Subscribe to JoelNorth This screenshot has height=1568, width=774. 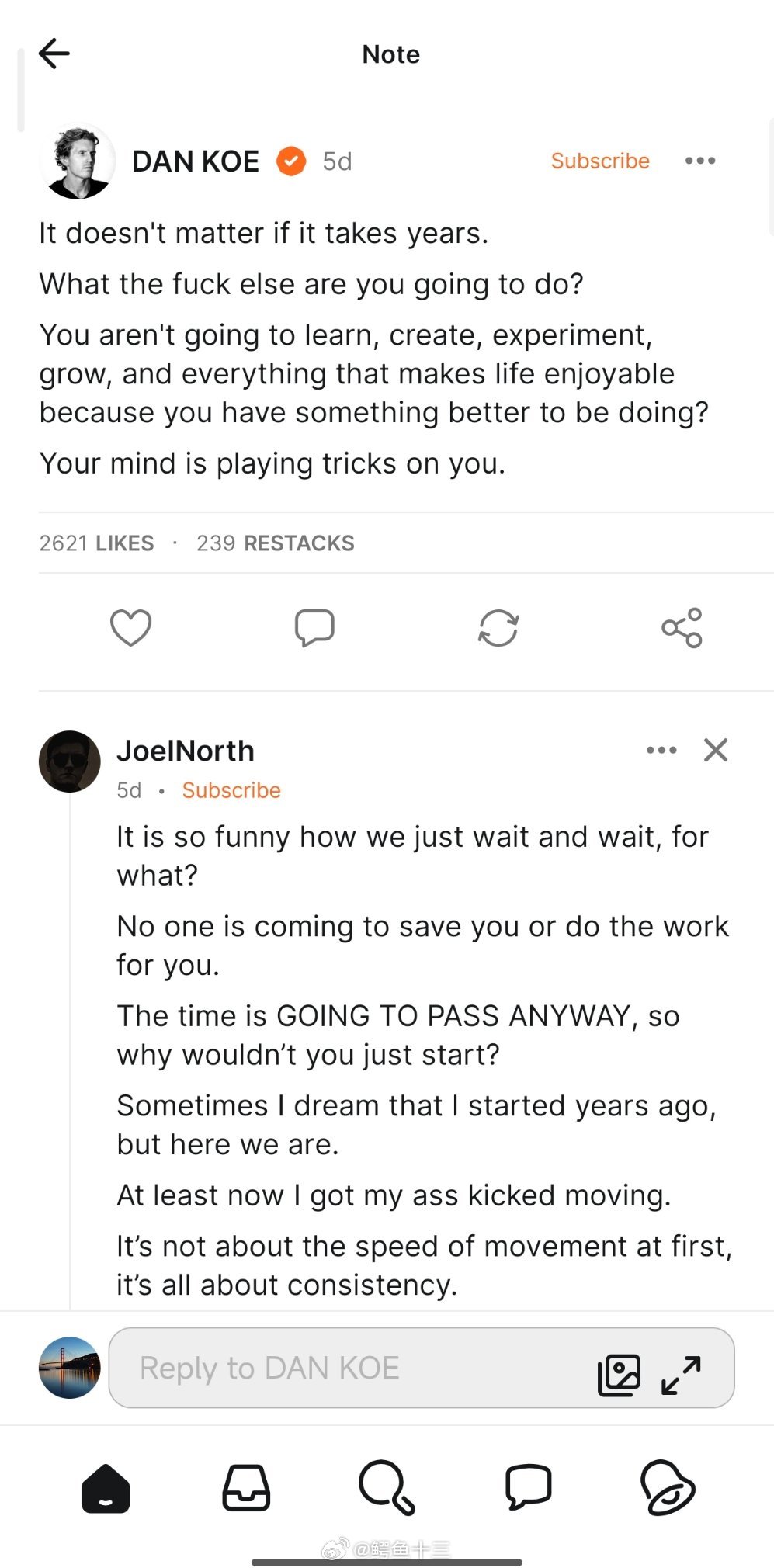click(231, 790)
